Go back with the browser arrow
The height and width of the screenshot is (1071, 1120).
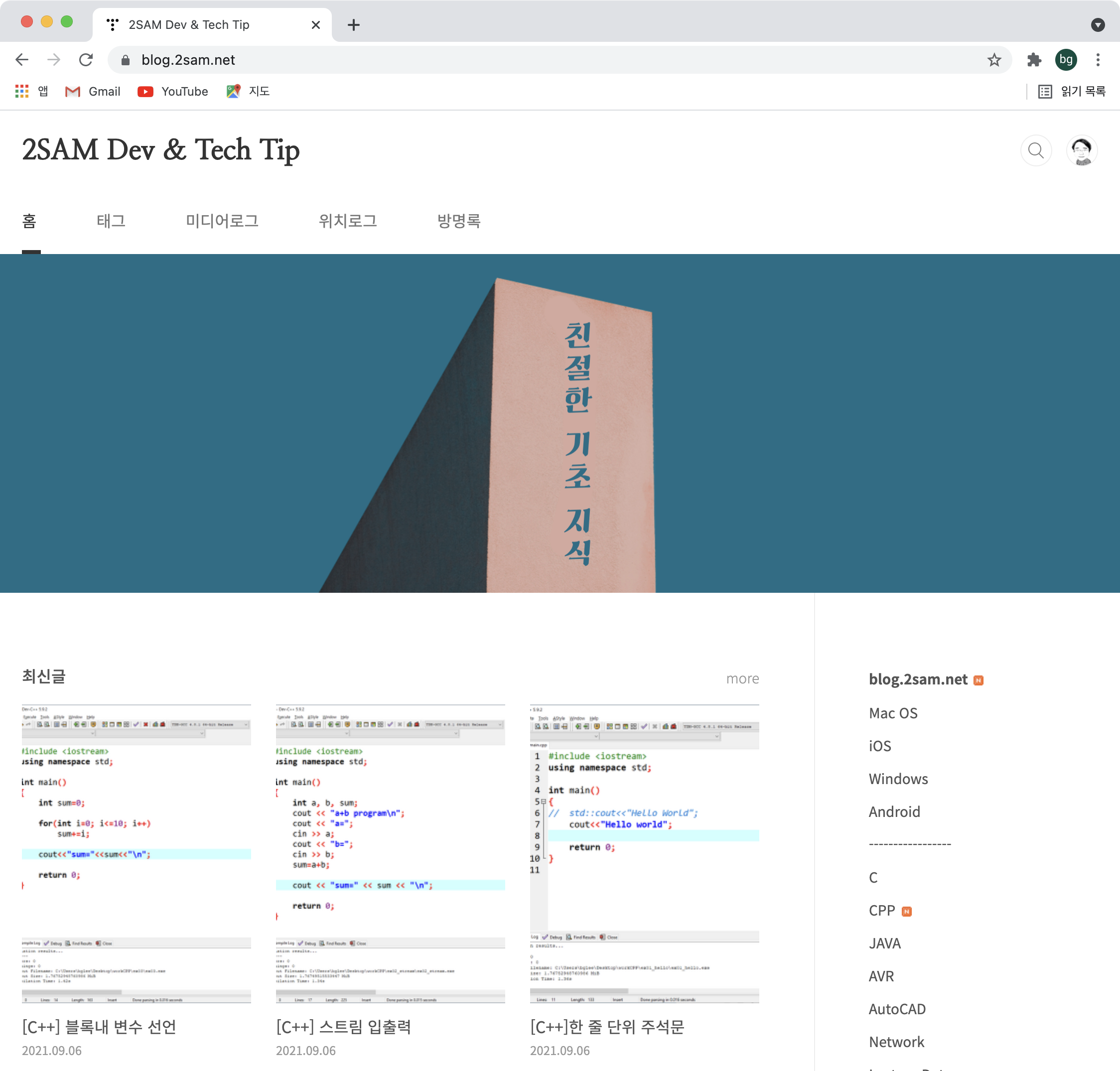tap(22, 60)
